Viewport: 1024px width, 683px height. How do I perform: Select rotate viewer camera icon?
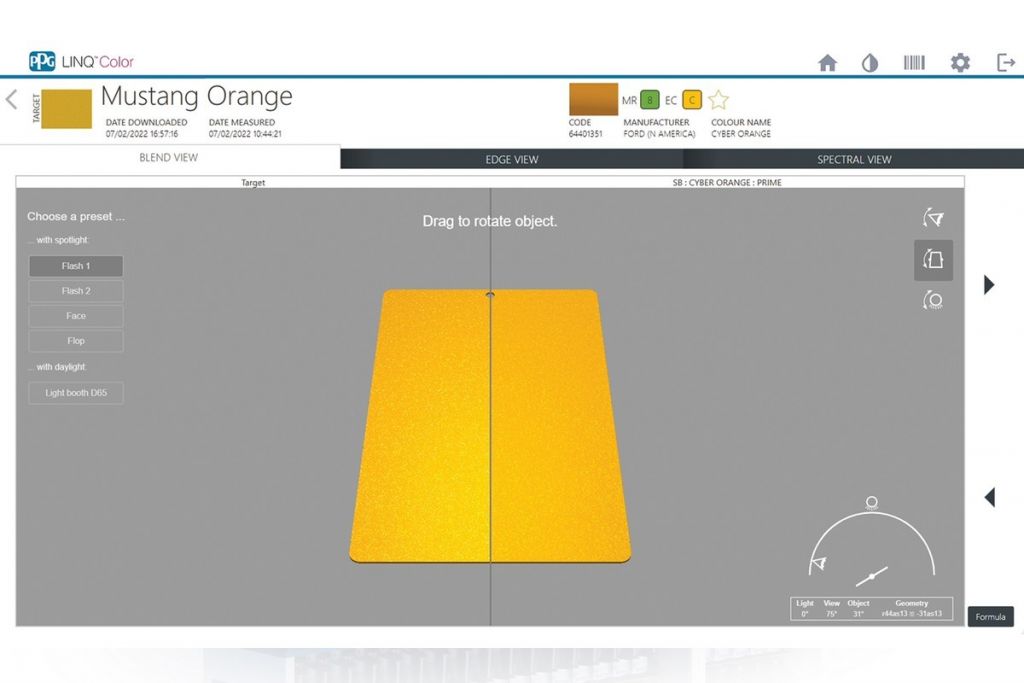[x=933, y=218]
